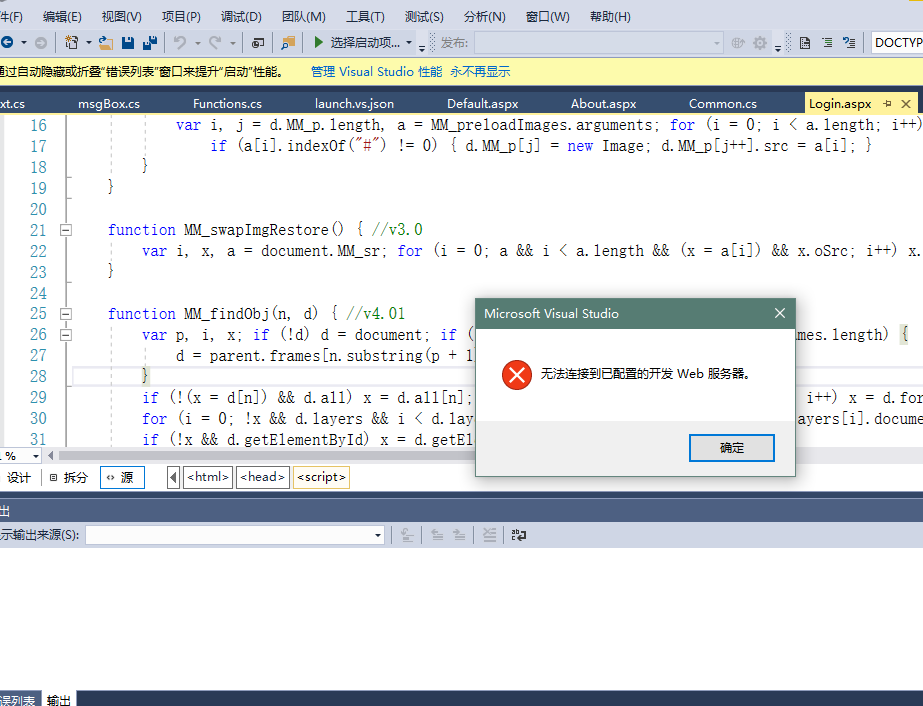Click the Go to Next Message icon in Output

(x=459, y=535)
